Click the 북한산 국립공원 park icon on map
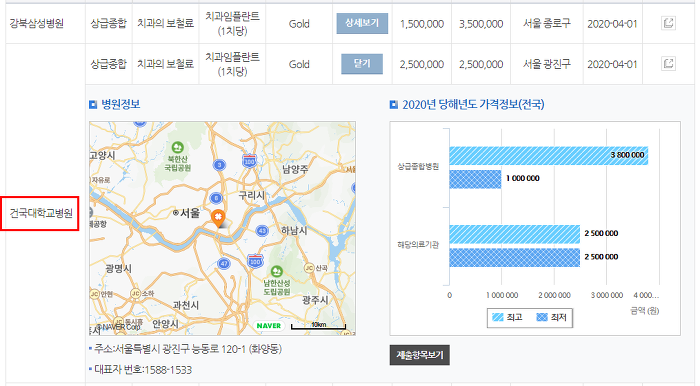Viewport: 700px width, 386px height. [178, 147]
